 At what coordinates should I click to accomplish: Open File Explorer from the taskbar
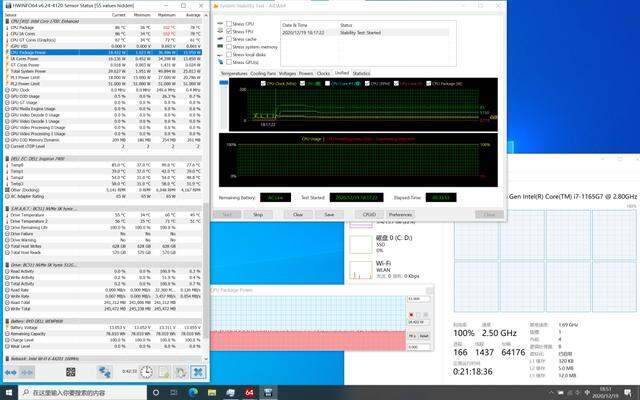212,393
